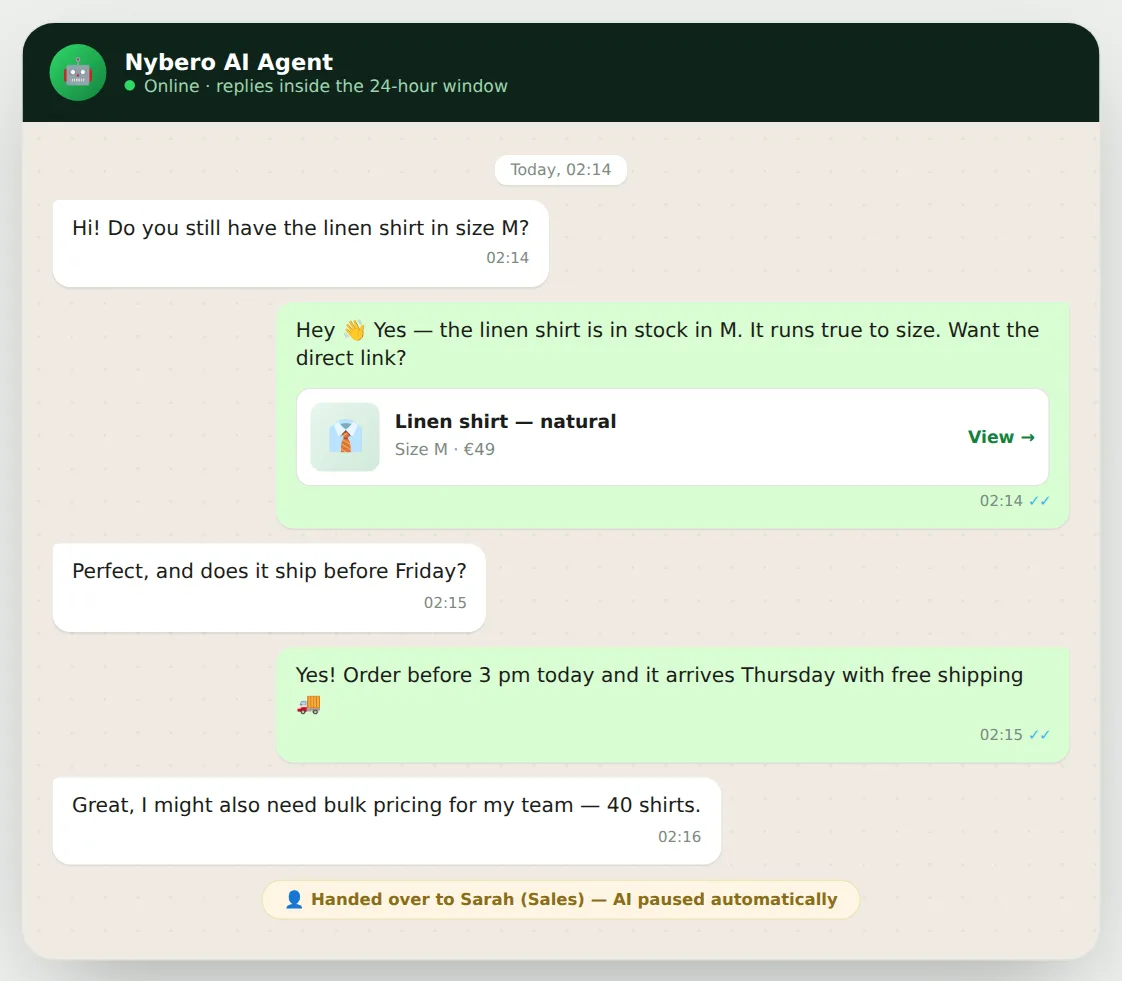Viewport: 1122px width, 981px height.
Task: Click the 02:14 timestamp on first customer message
Action: coord(507,258)
